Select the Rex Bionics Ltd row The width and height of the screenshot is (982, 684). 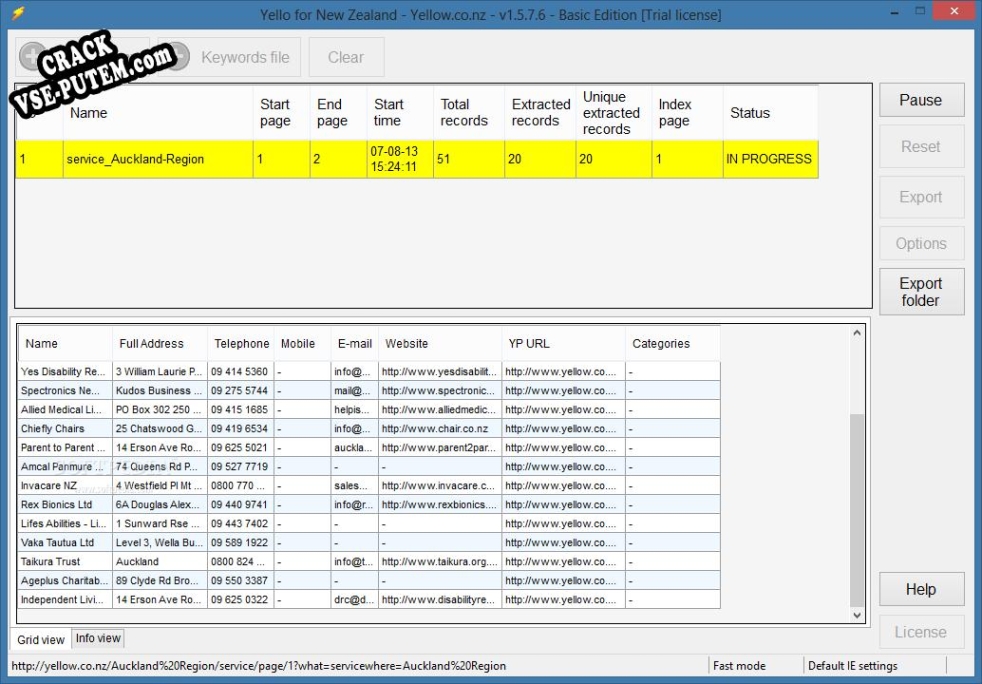369,505
